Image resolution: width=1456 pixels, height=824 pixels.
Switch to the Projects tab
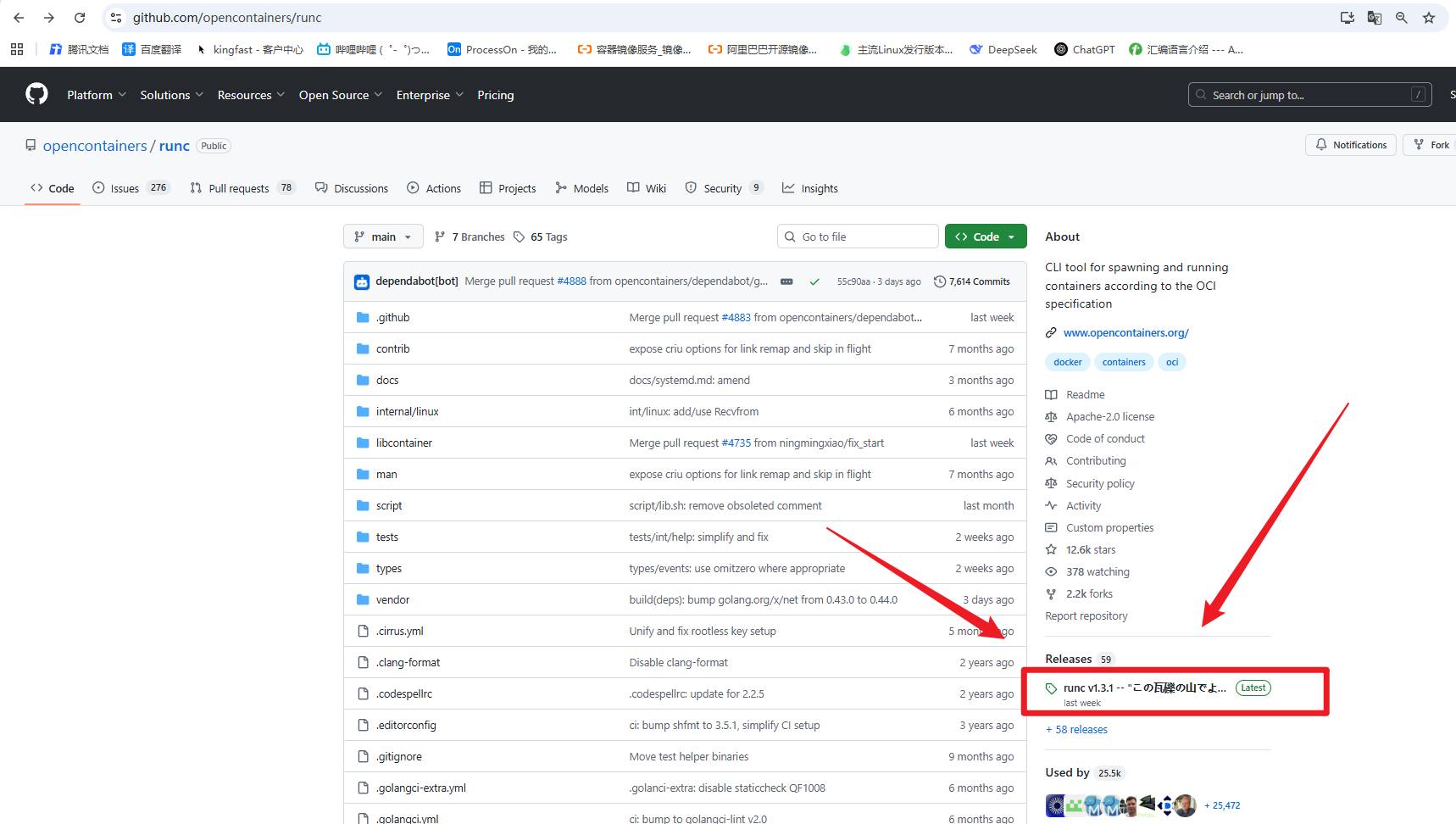pyautogui.click(x=508, y=188)
